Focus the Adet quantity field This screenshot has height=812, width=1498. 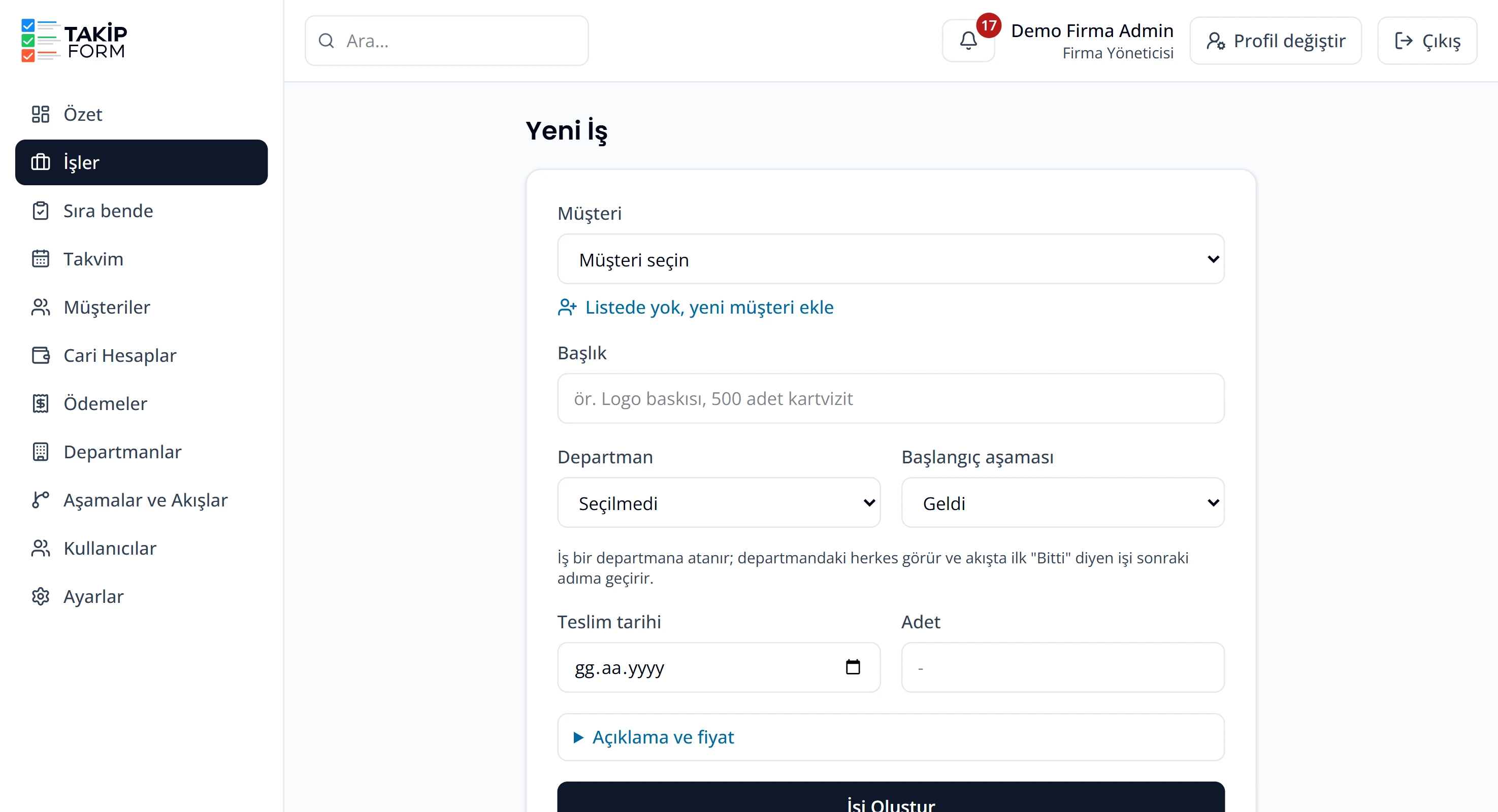(1062, 667)
